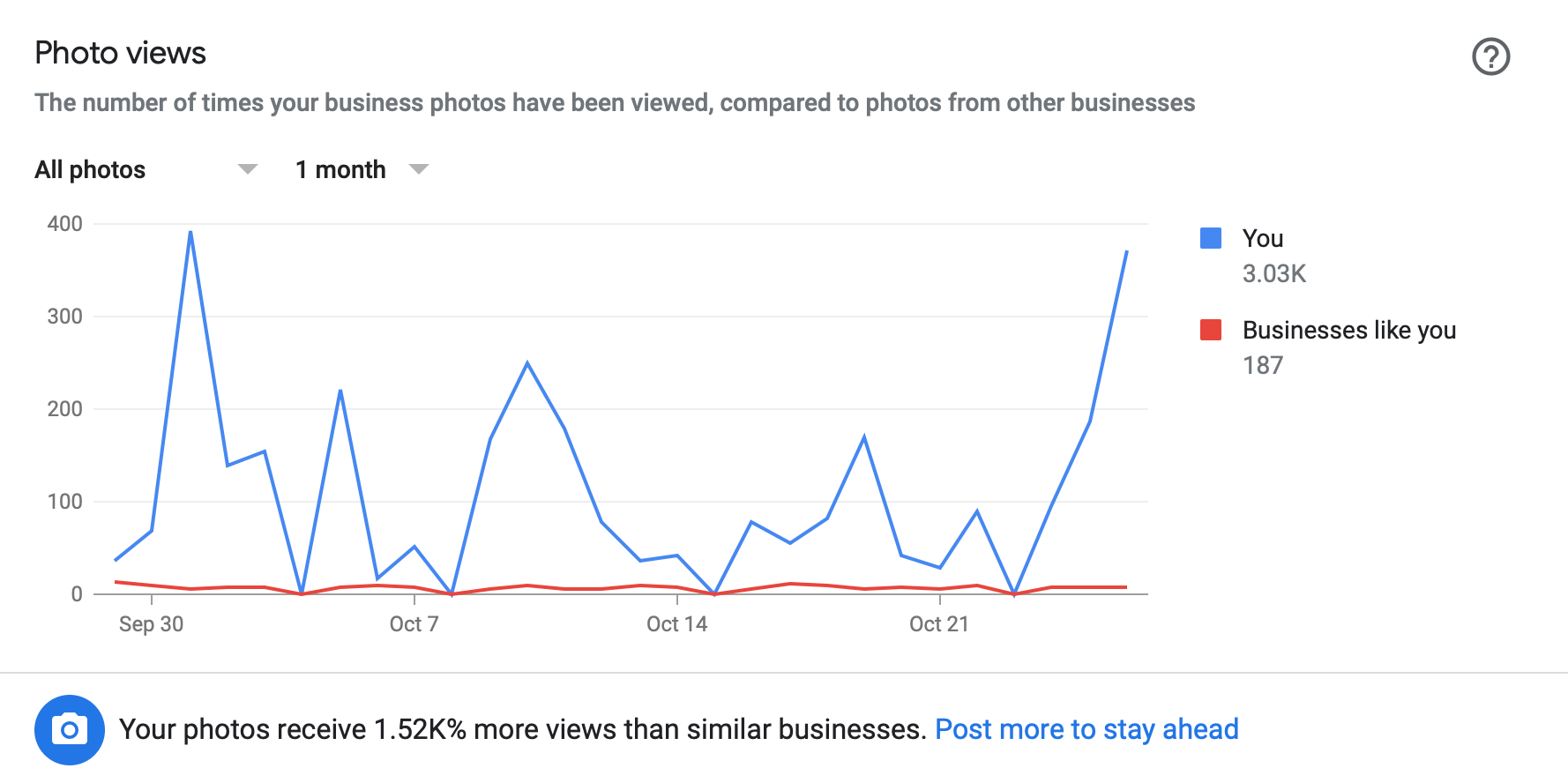The height and width of the screenshot is (783, 1568).
Task: Toggle the 'Businesses like you' series visibility
Action: click(1349, 330)
